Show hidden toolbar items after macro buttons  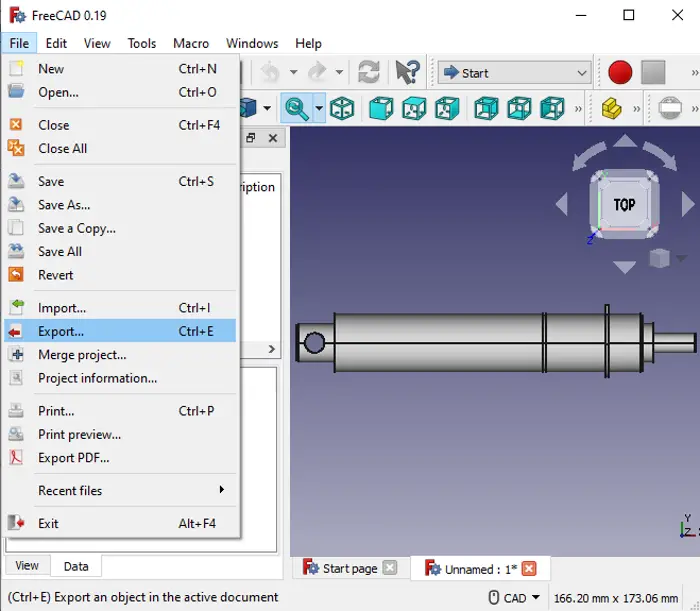click(694, 72)
